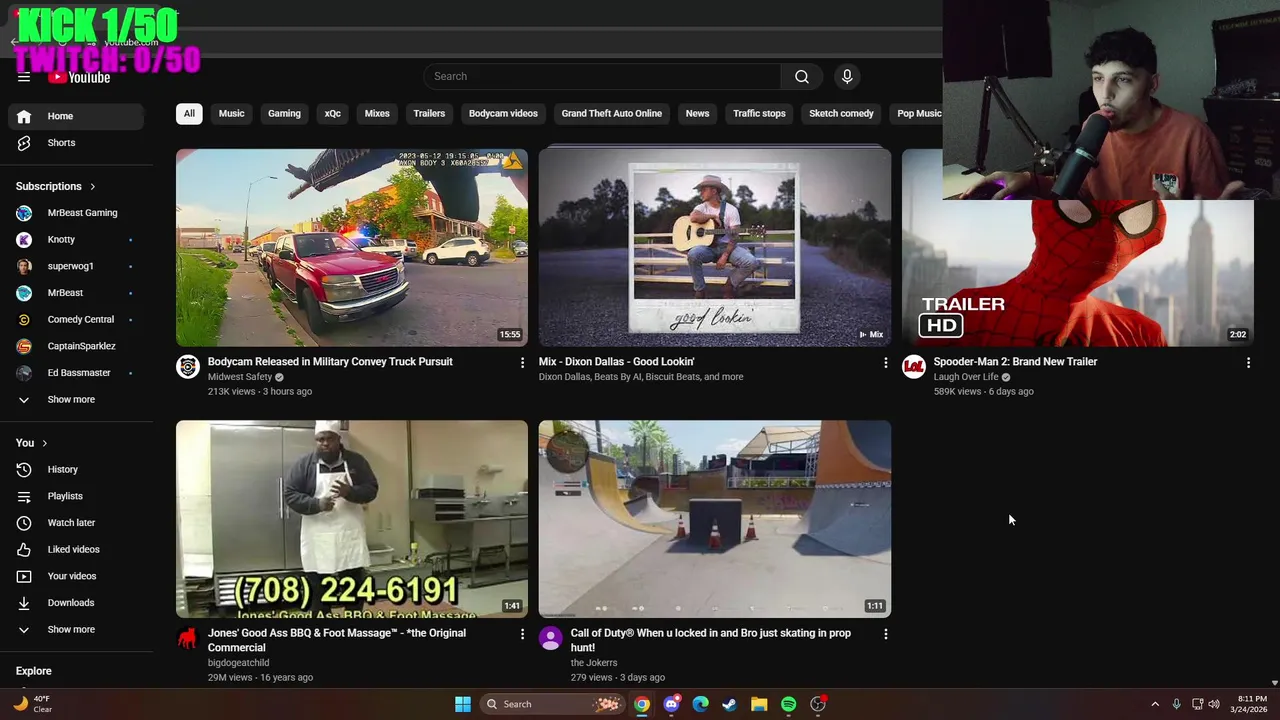Select the Mixes filter chip

tap(377, 114)
